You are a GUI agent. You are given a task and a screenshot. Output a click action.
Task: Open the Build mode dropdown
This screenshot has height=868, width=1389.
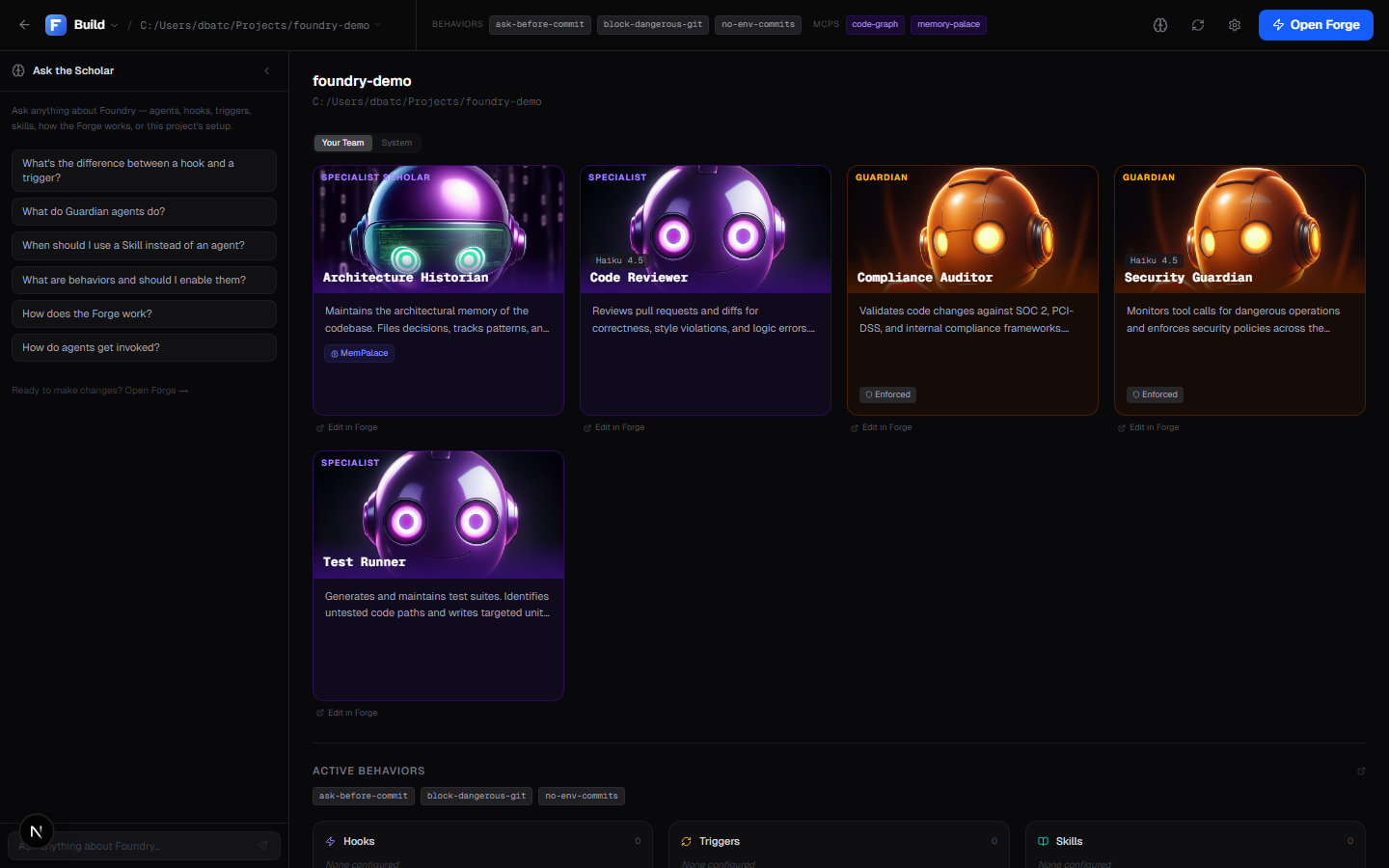[x=95, y=25]
